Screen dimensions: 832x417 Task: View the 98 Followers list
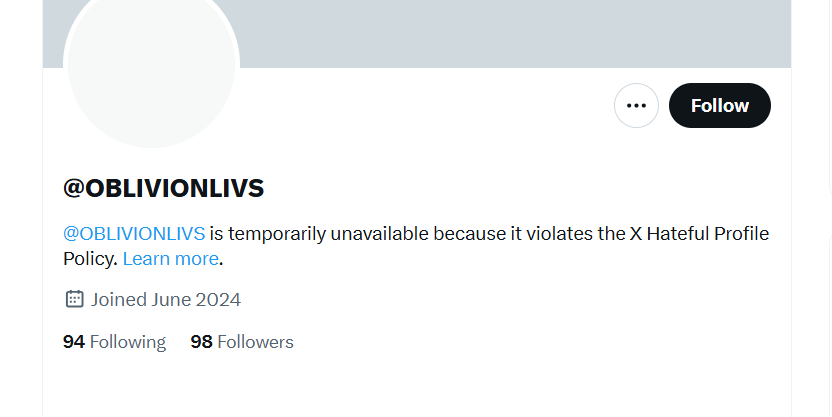242,342
